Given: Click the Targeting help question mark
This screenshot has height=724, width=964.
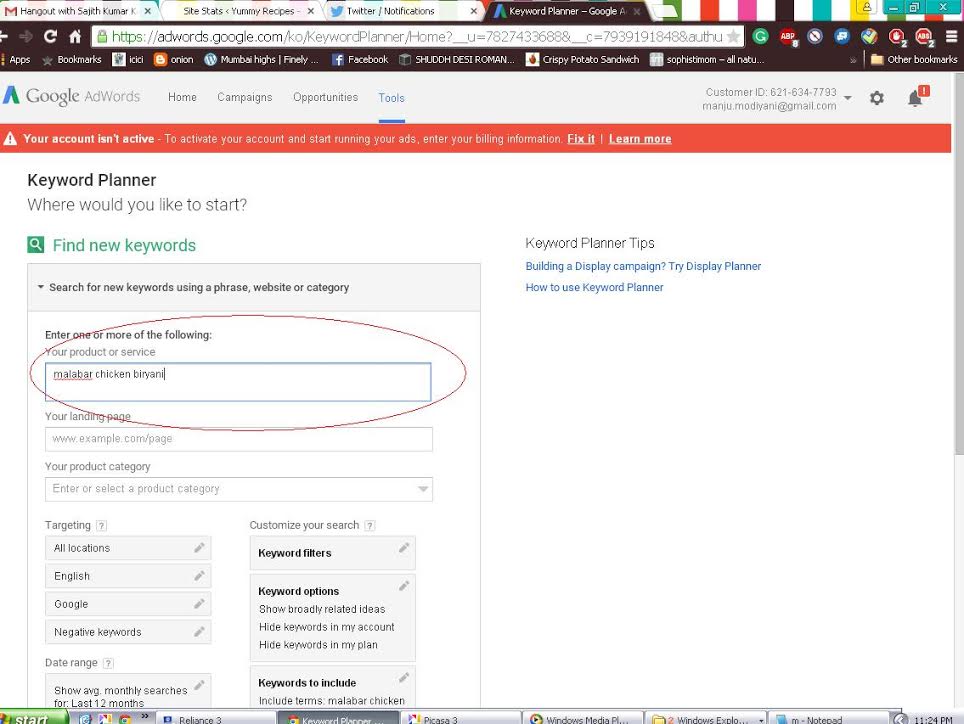Looking at the screenshot, I should (x=102, y=525).
